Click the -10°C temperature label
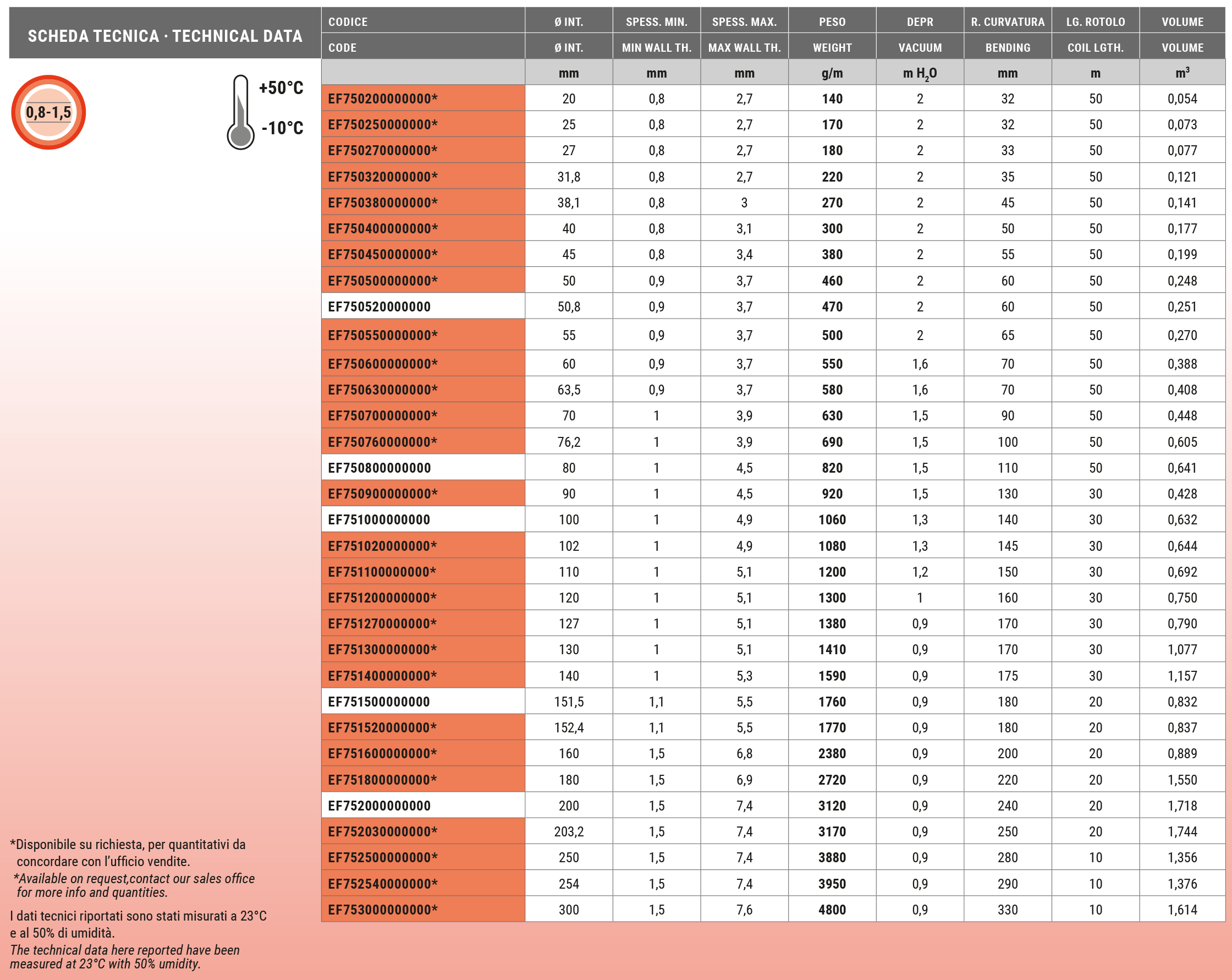Viewport: 1232px width, 980px height. (x=282, y=128)
